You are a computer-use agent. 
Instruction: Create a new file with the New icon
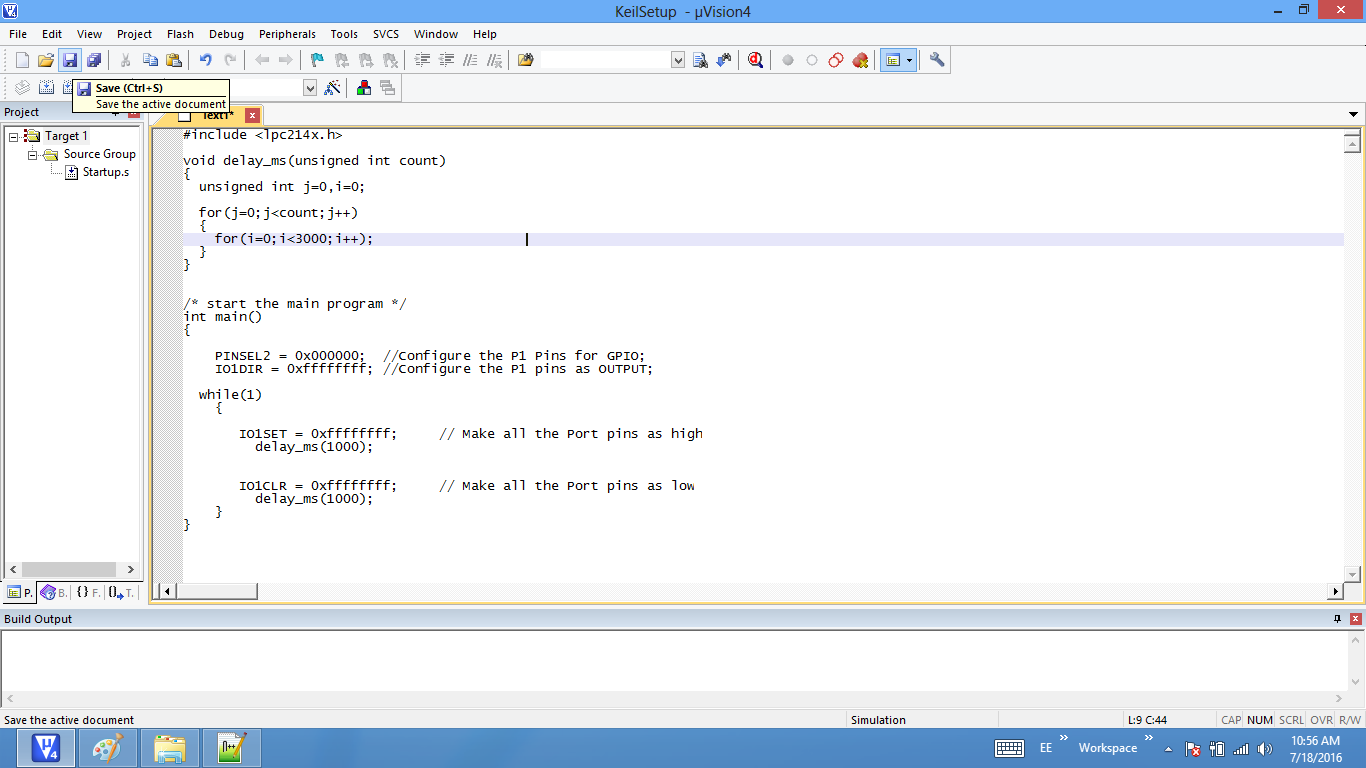(22, 60)
